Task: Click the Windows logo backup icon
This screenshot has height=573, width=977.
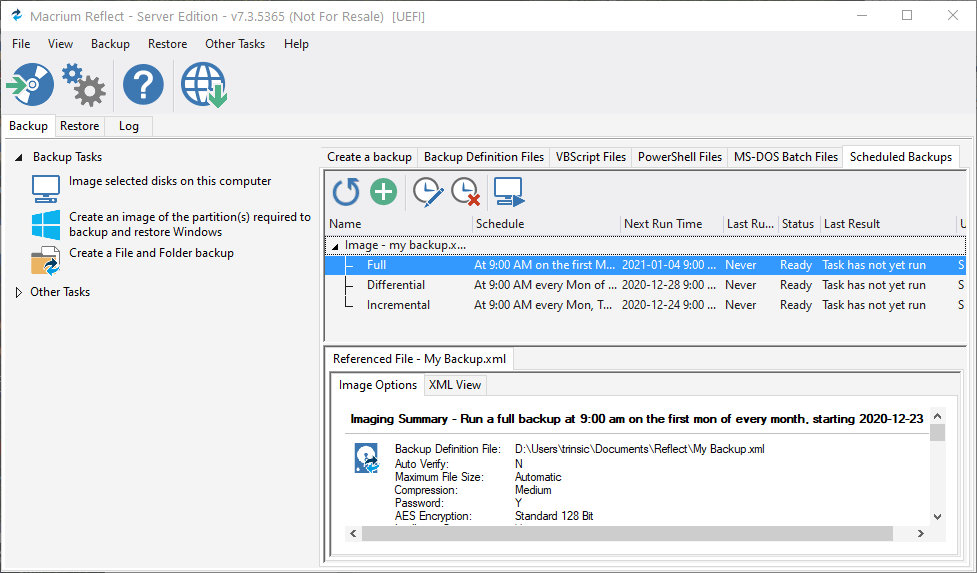Action: tap(46, 224)
